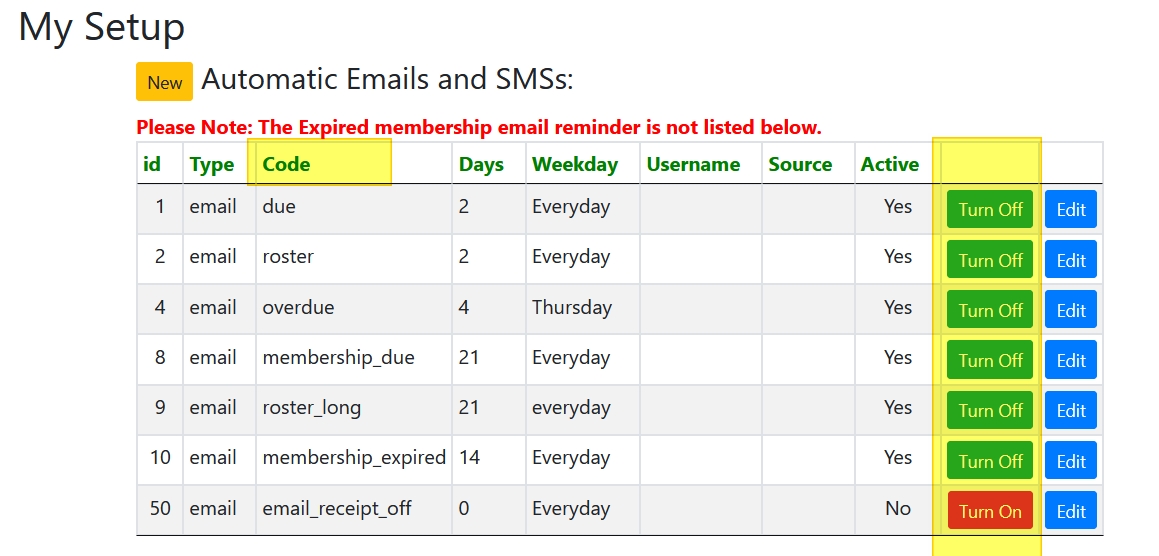Screen dimensions: 1159x556
Task: Click the Active column header
Action: [889, 164]
